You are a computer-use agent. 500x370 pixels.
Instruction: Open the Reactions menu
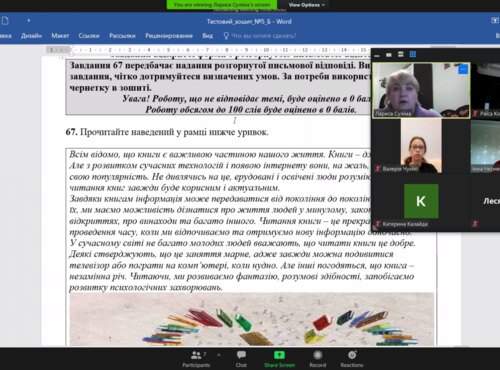click(x=352, y=359)
